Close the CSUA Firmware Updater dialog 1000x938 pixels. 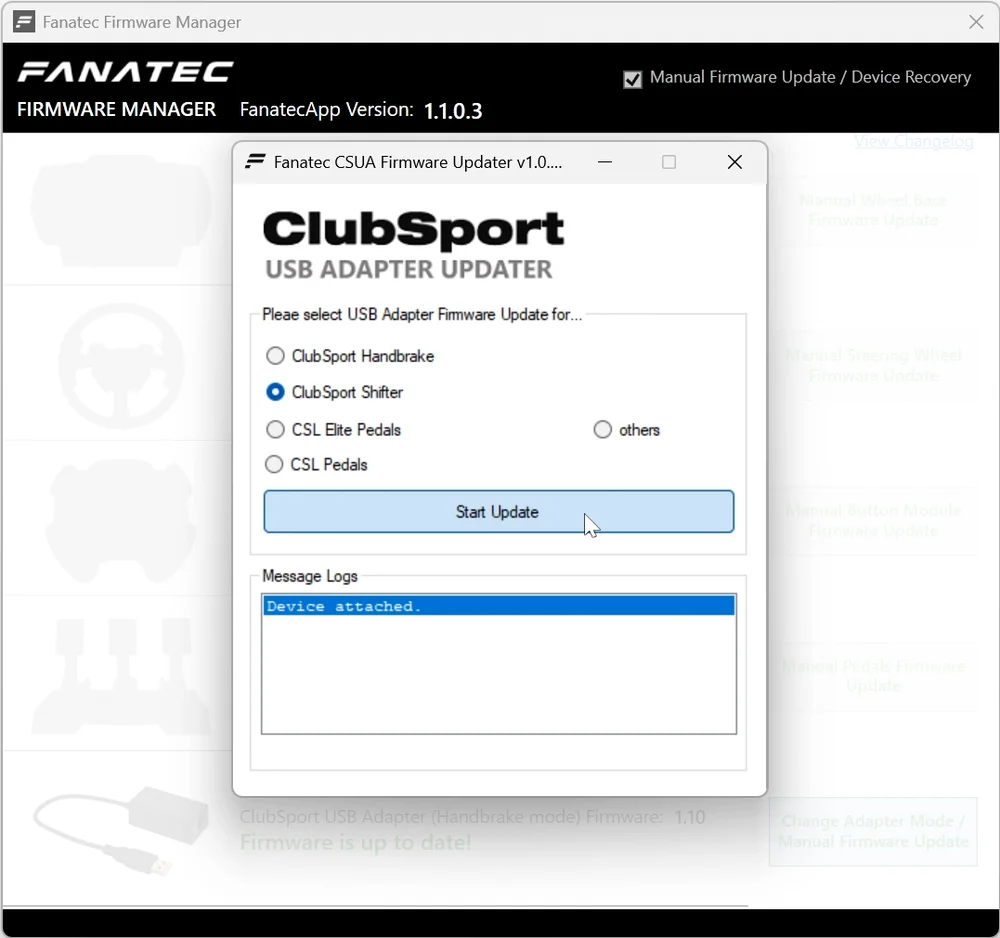tap(734, 162)
